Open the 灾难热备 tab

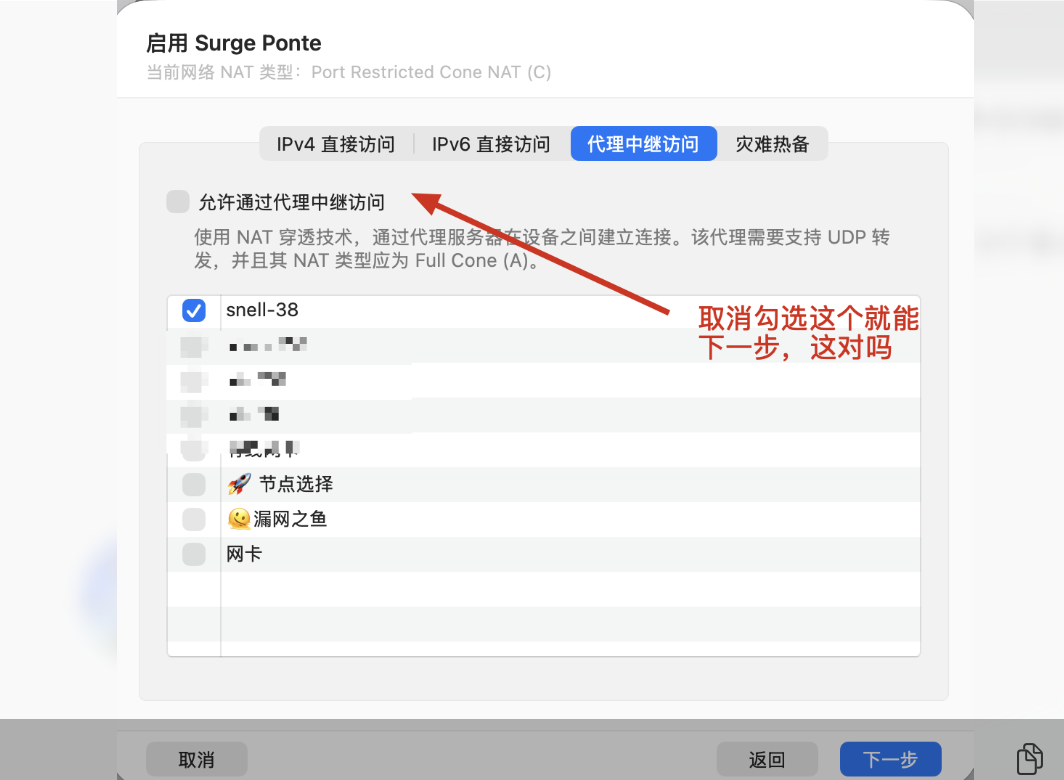tap(772, 144)
